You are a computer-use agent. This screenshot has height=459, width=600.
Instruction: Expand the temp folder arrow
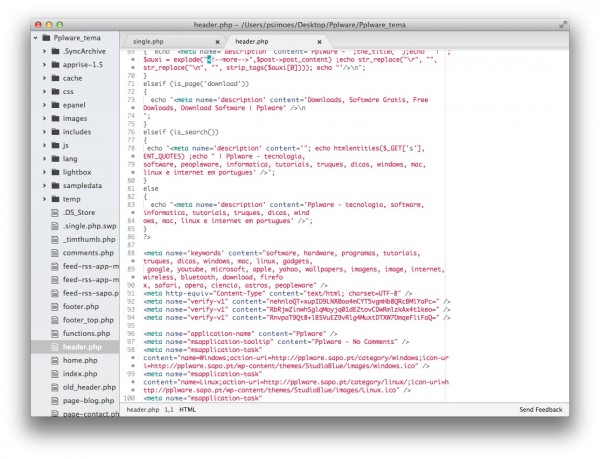tap(44, 199)
